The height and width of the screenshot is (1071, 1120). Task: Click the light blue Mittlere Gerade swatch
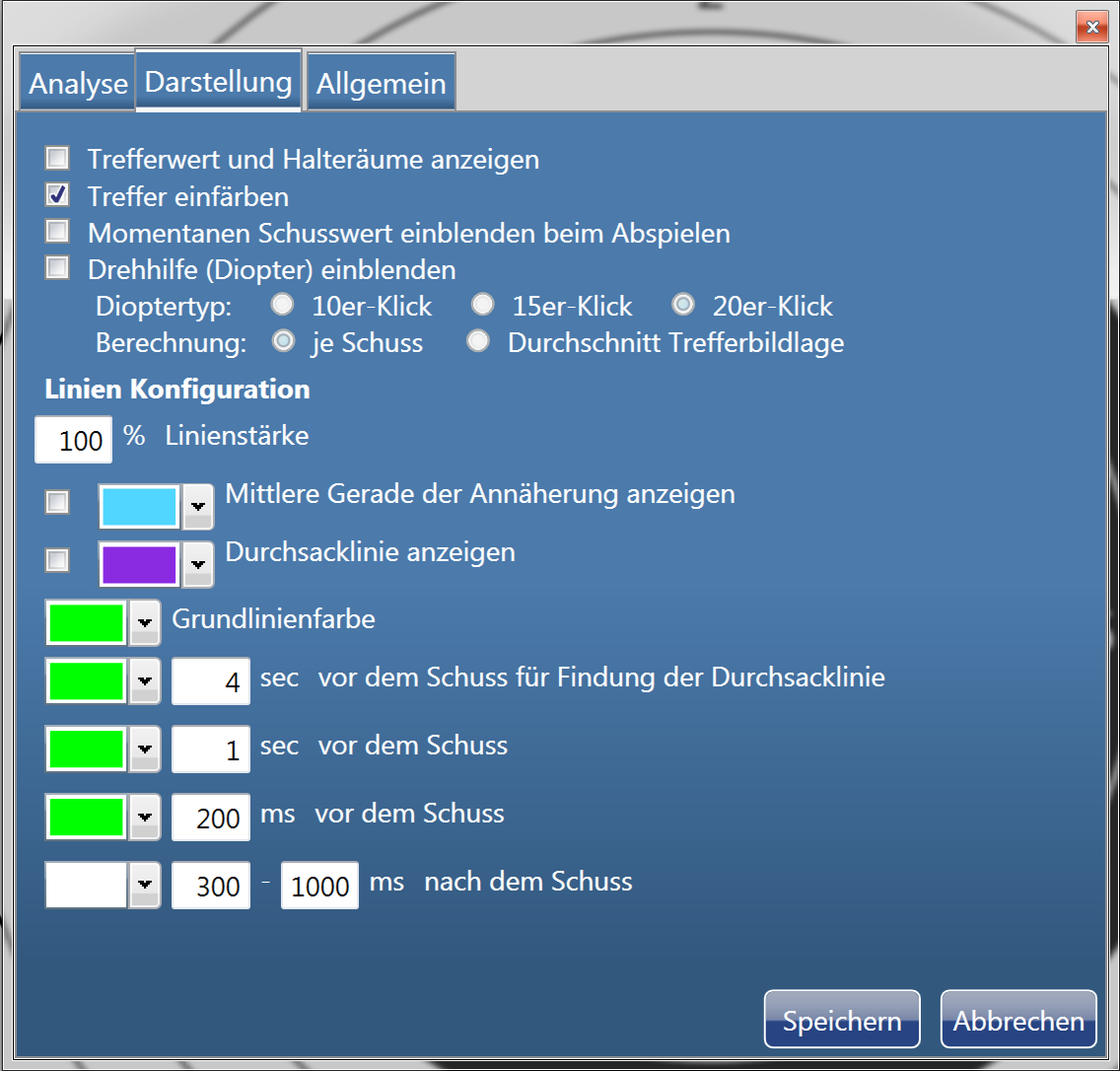(139, 507)
